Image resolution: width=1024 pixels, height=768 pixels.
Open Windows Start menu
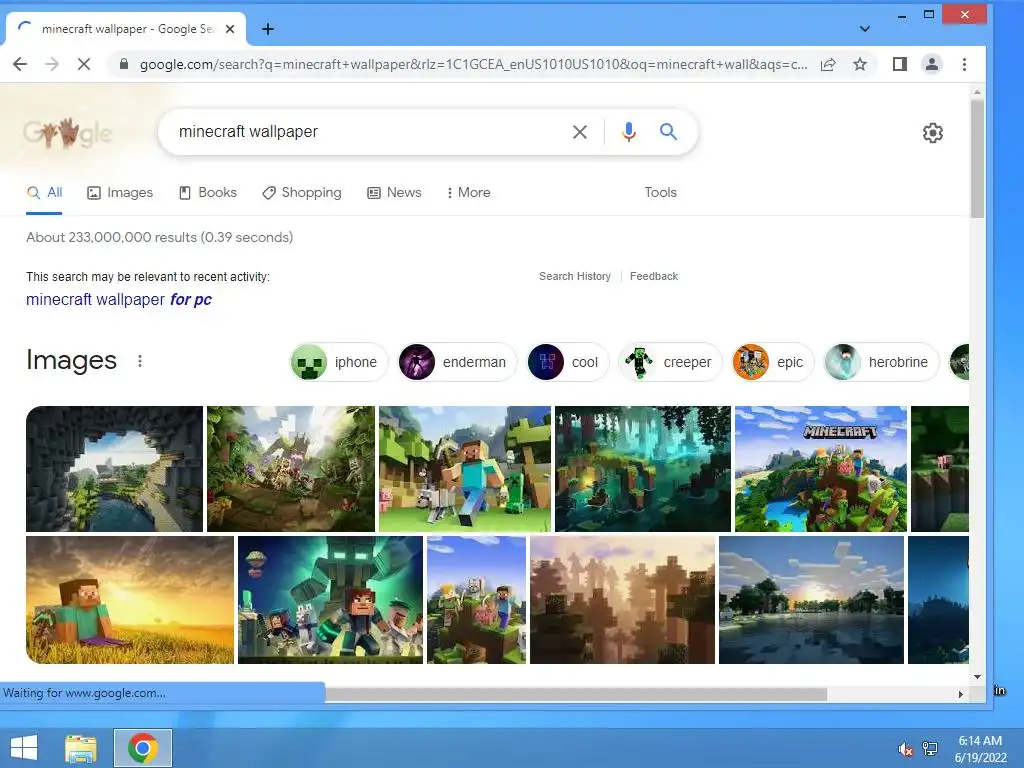(x=24, y=748)
